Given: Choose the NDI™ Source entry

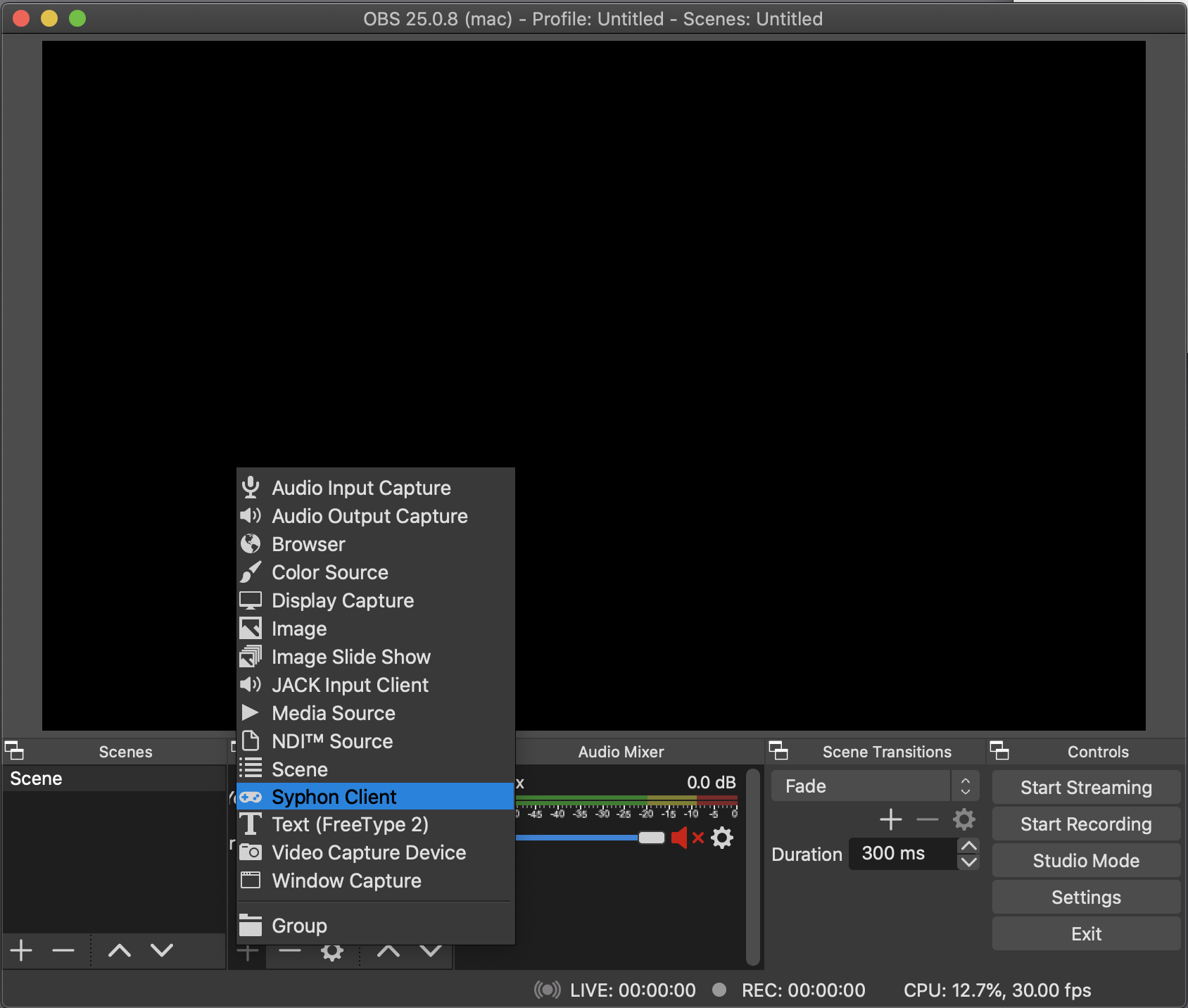Looking at the screenshot, I should 376,741.
